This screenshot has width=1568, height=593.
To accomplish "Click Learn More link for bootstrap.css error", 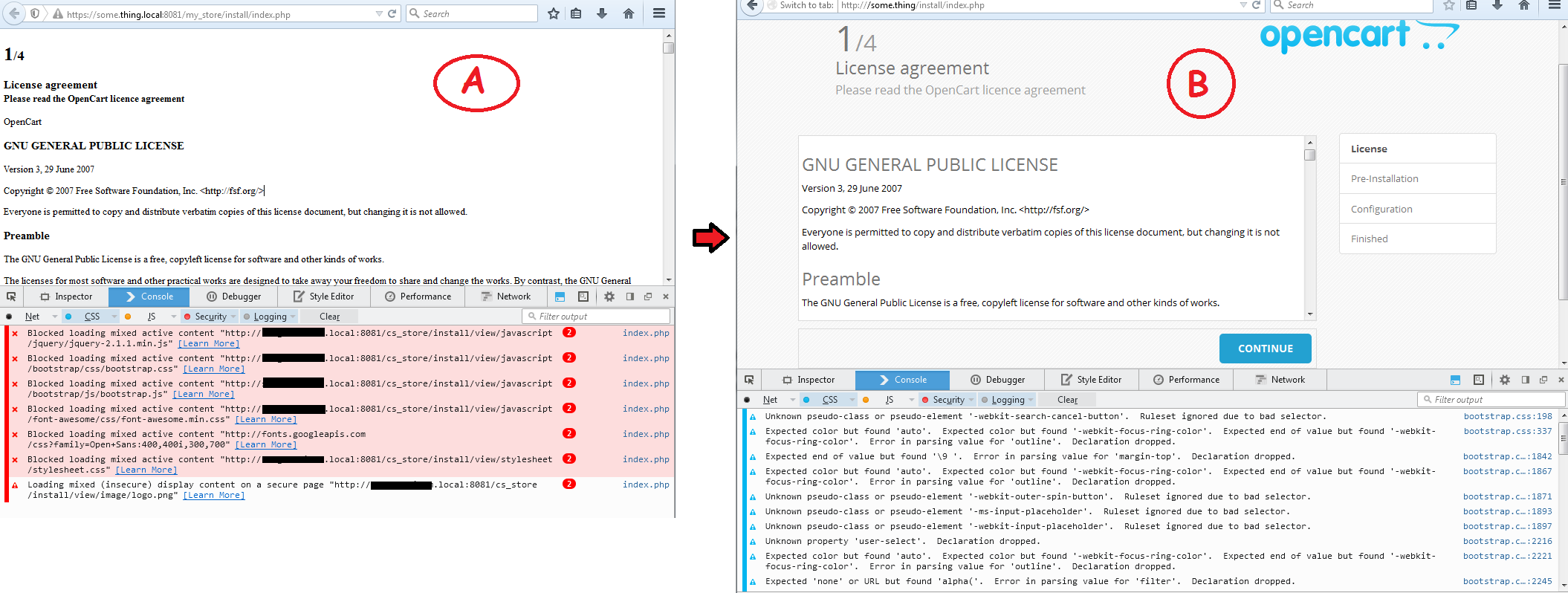I will point(214,369).
